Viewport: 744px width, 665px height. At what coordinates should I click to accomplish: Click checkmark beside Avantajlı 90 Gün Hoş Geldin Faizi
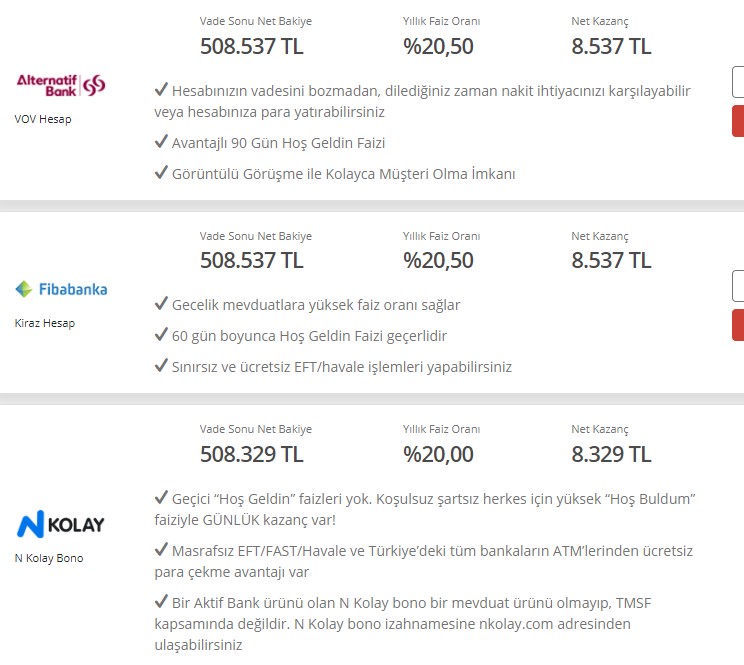click(x=161, y=141)
